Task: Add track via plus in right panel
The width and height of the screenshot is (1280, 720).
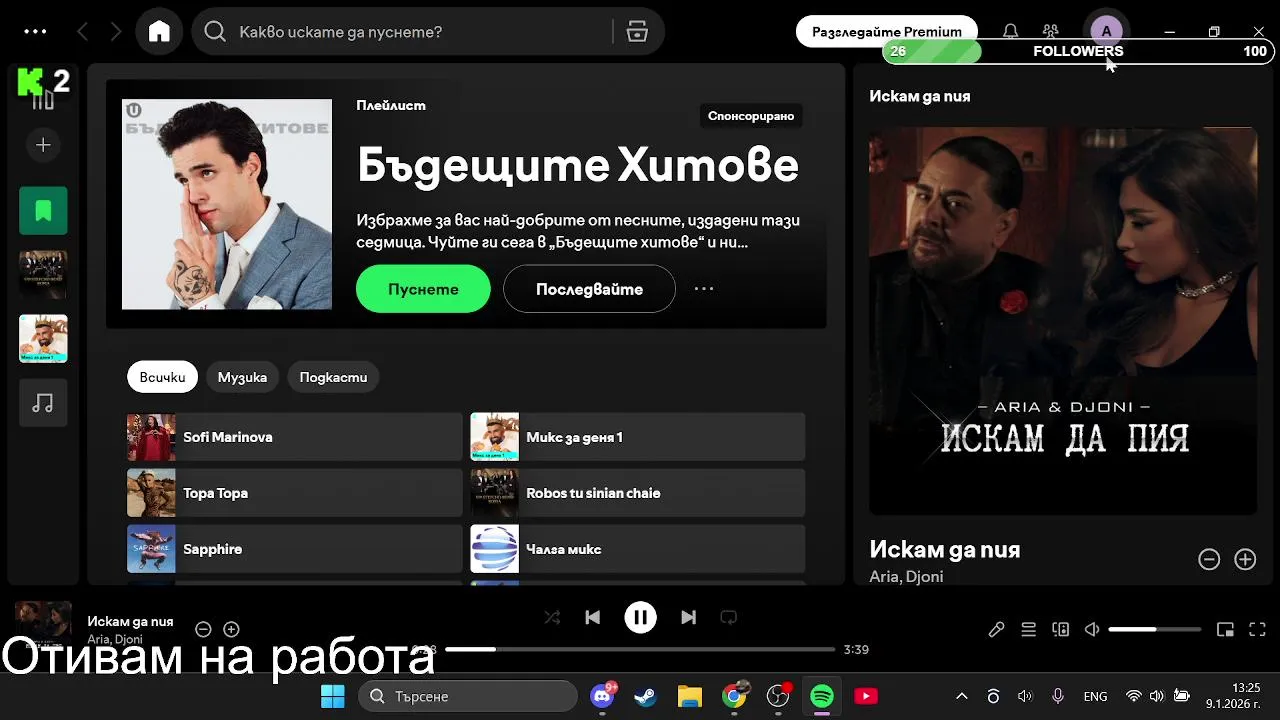Action: pyautogui.click(x=1245, y=560)
